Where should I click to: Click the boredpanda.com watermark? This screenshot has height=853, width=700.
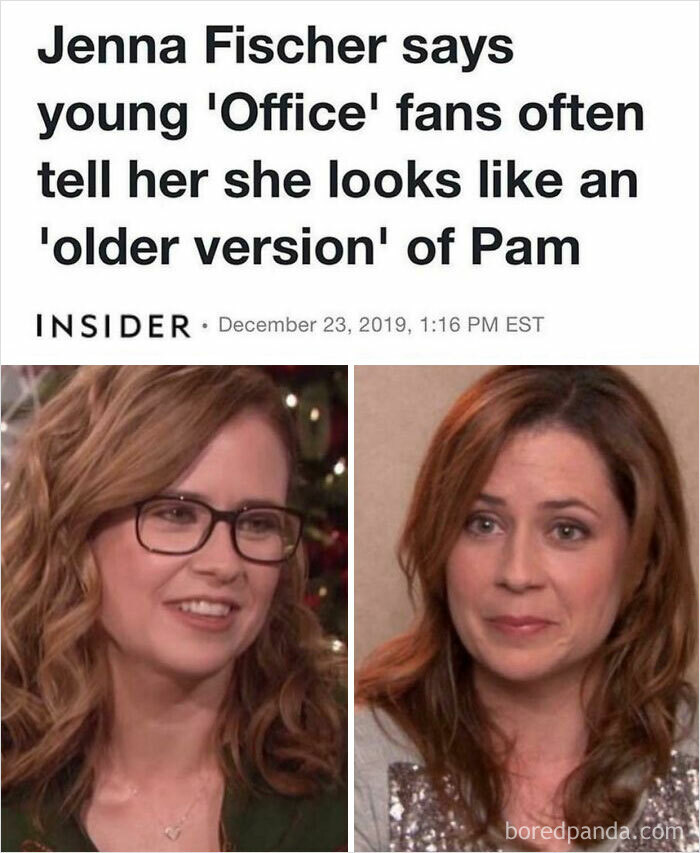click(x=593, y=831)
